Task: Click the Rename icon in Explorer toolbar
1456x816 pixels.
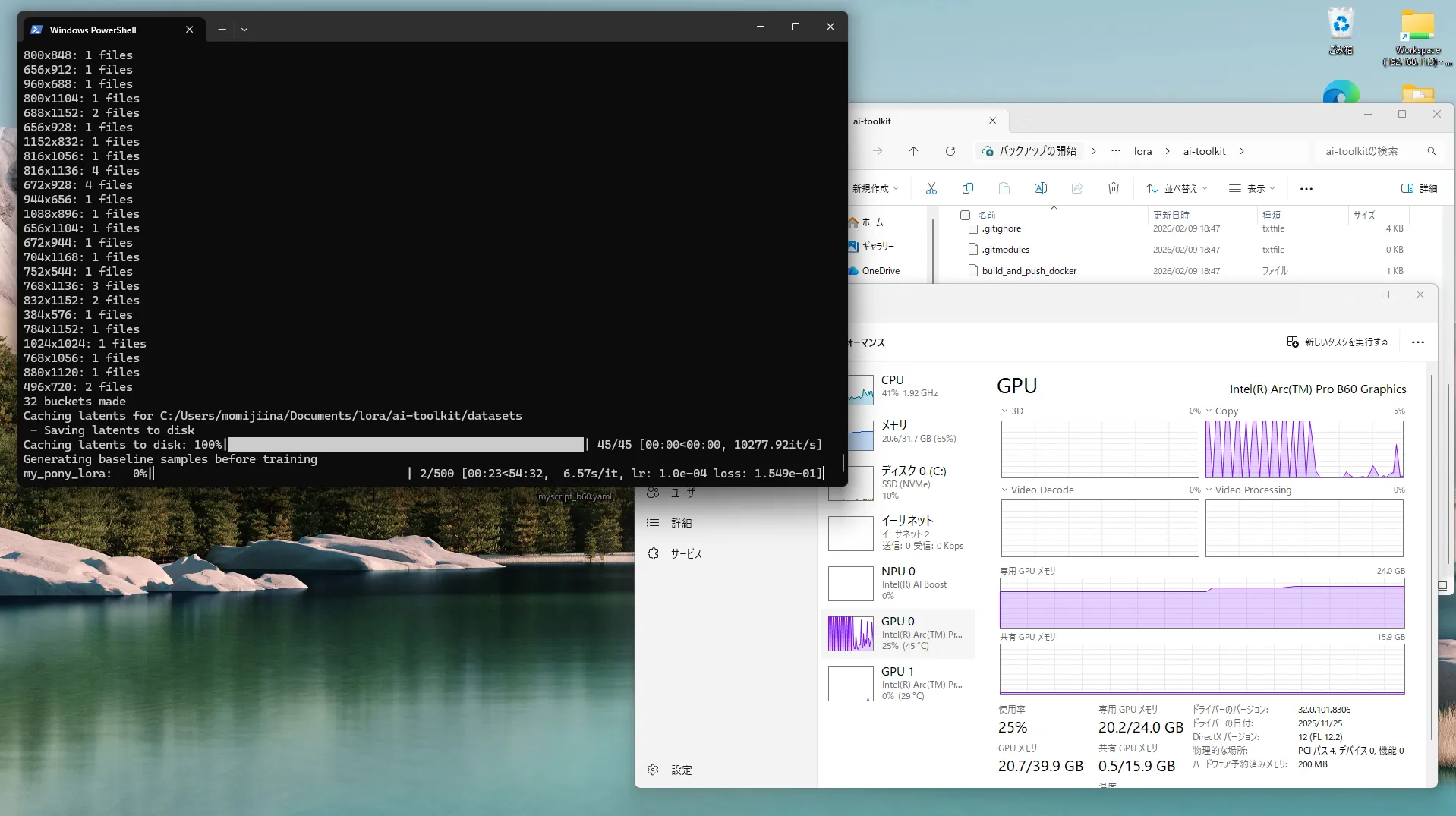Action: [x=1040, y=188]
